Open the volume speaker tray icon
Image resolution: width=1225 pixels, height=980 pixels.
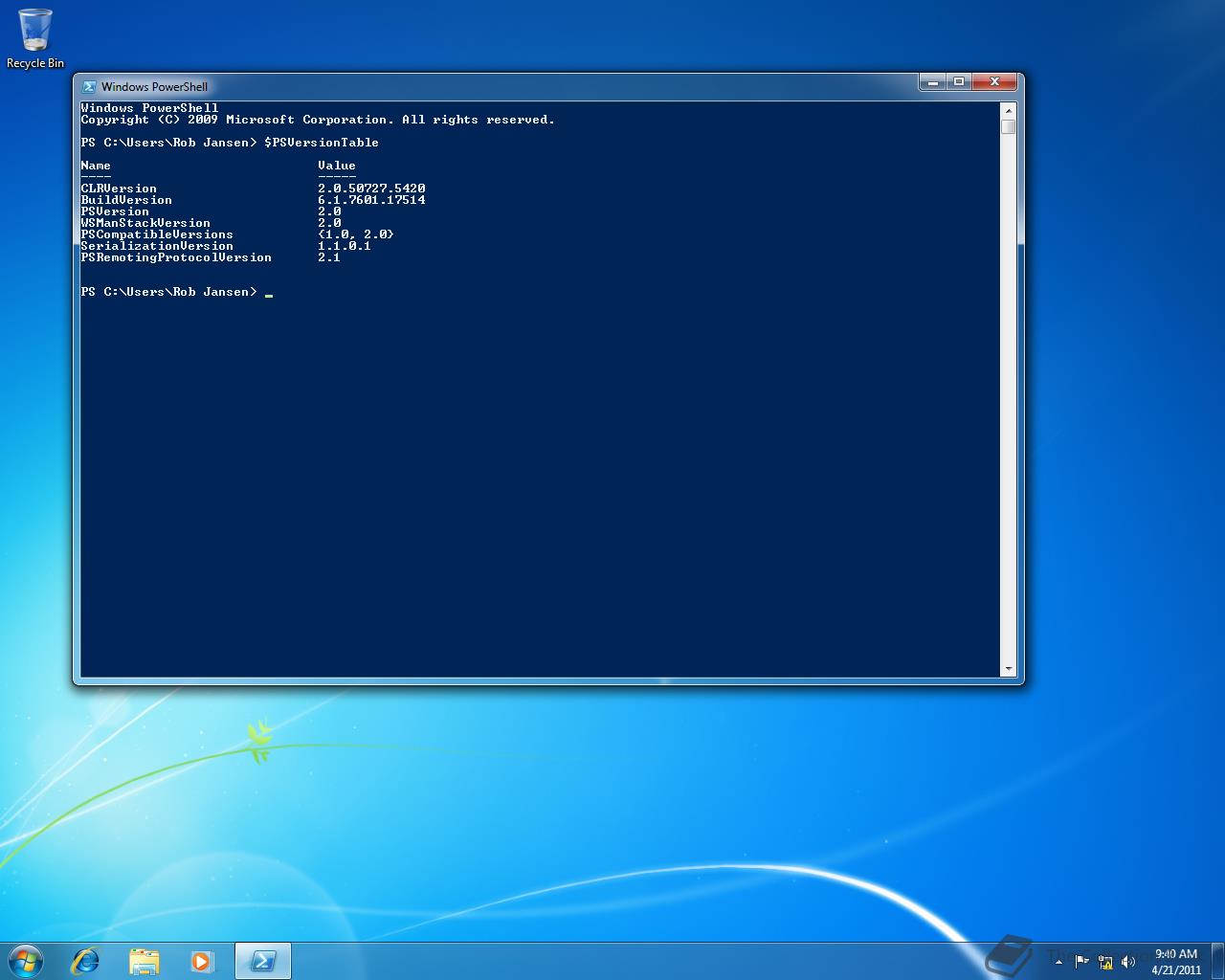[1128, 961]
